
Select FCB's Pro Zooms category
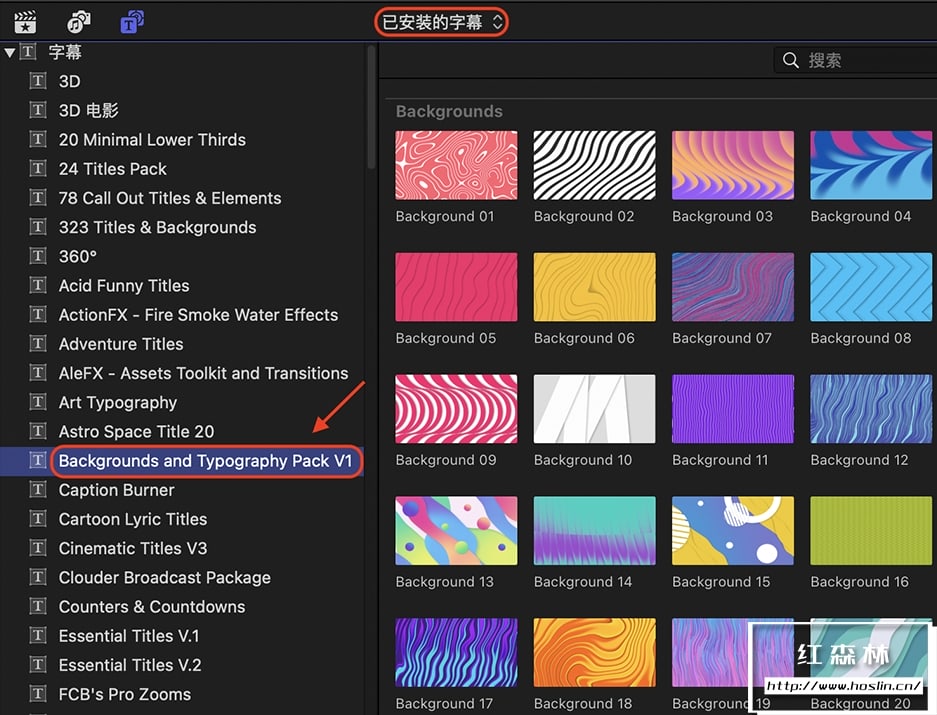coord(125,695)
